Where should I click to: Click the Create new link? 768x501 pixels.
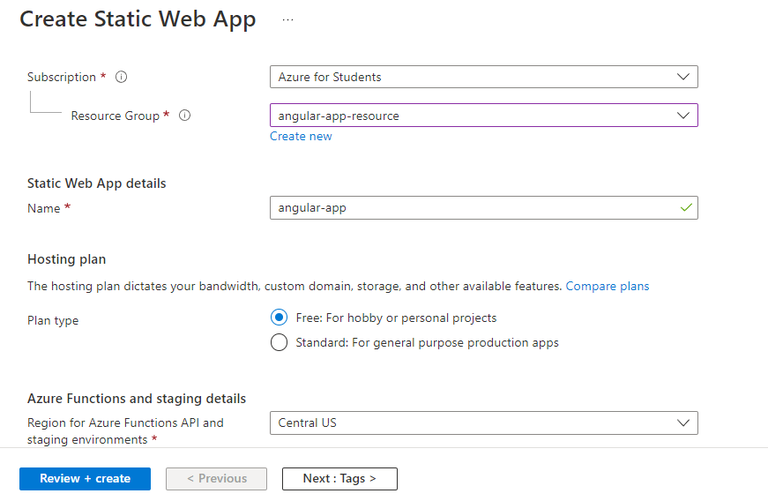(x=301, y=137)
